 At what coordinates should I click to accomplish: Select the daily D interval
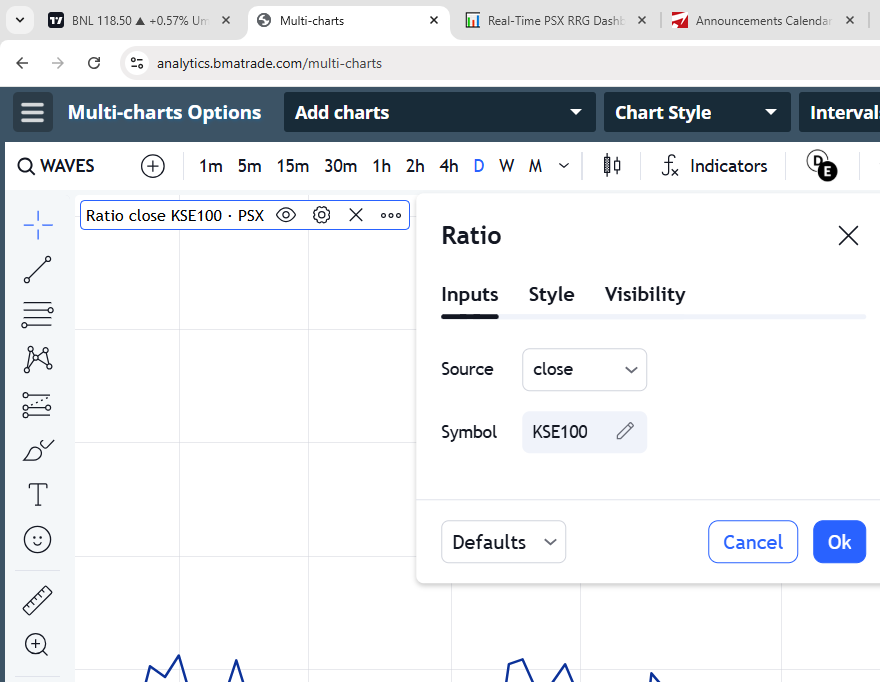[479, 166]
